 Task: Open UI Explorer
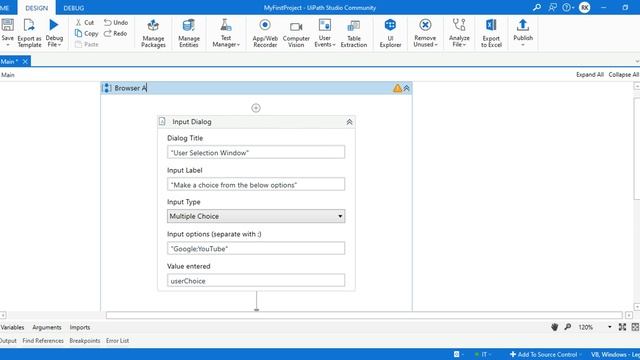pos(390,33)
